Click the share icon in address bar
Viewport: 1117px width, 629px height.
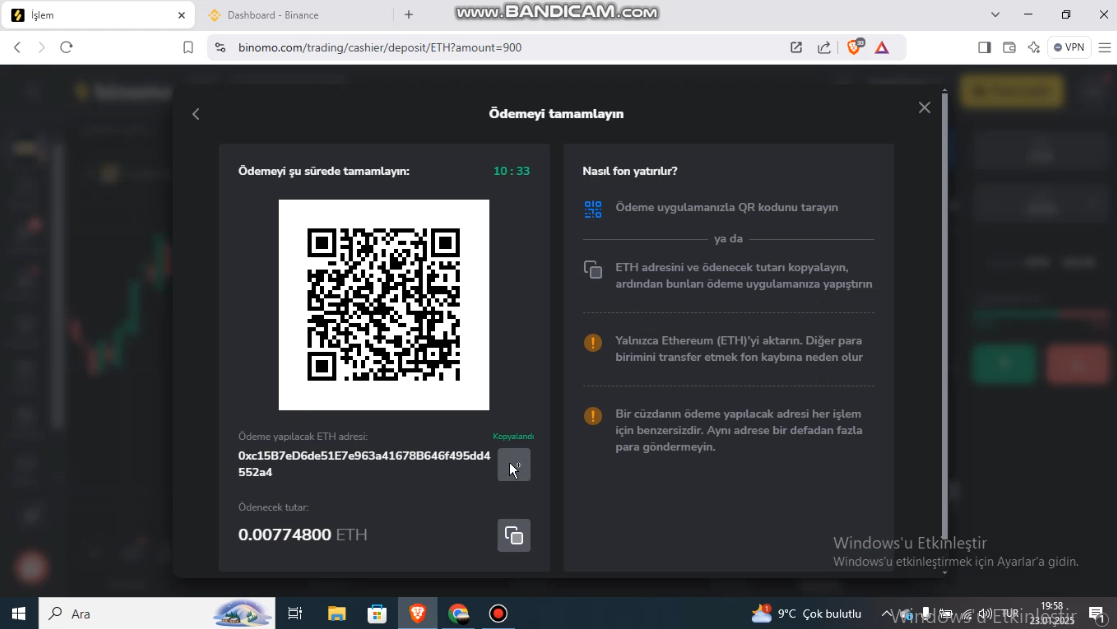point(824,47)
